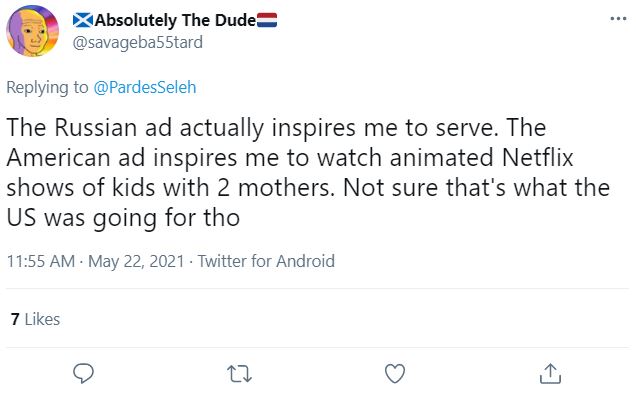
Task: Click the 11:55 AM timestamp
Action: (x=41, y=261)
